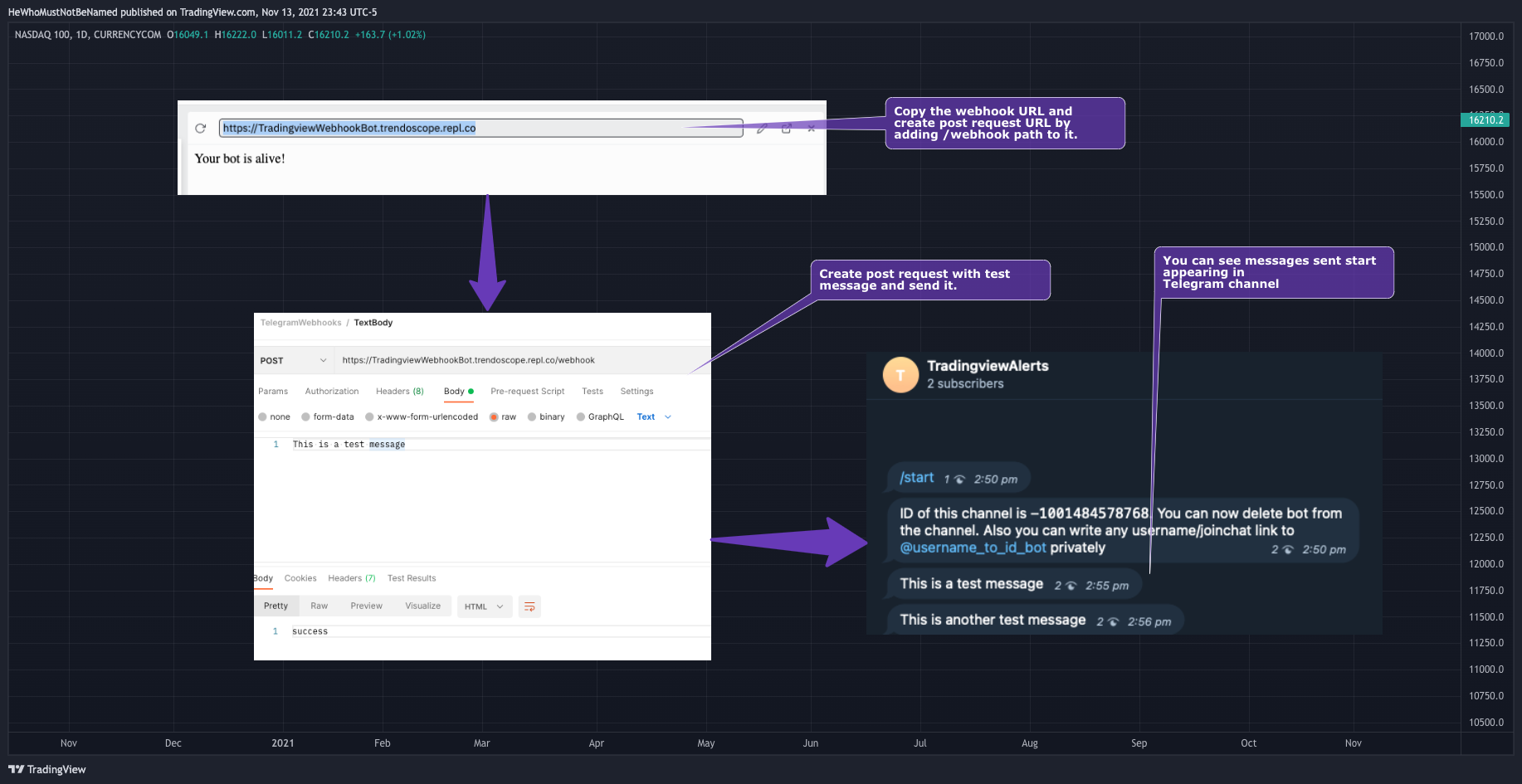Click the browser URL address field

[481, 129]
